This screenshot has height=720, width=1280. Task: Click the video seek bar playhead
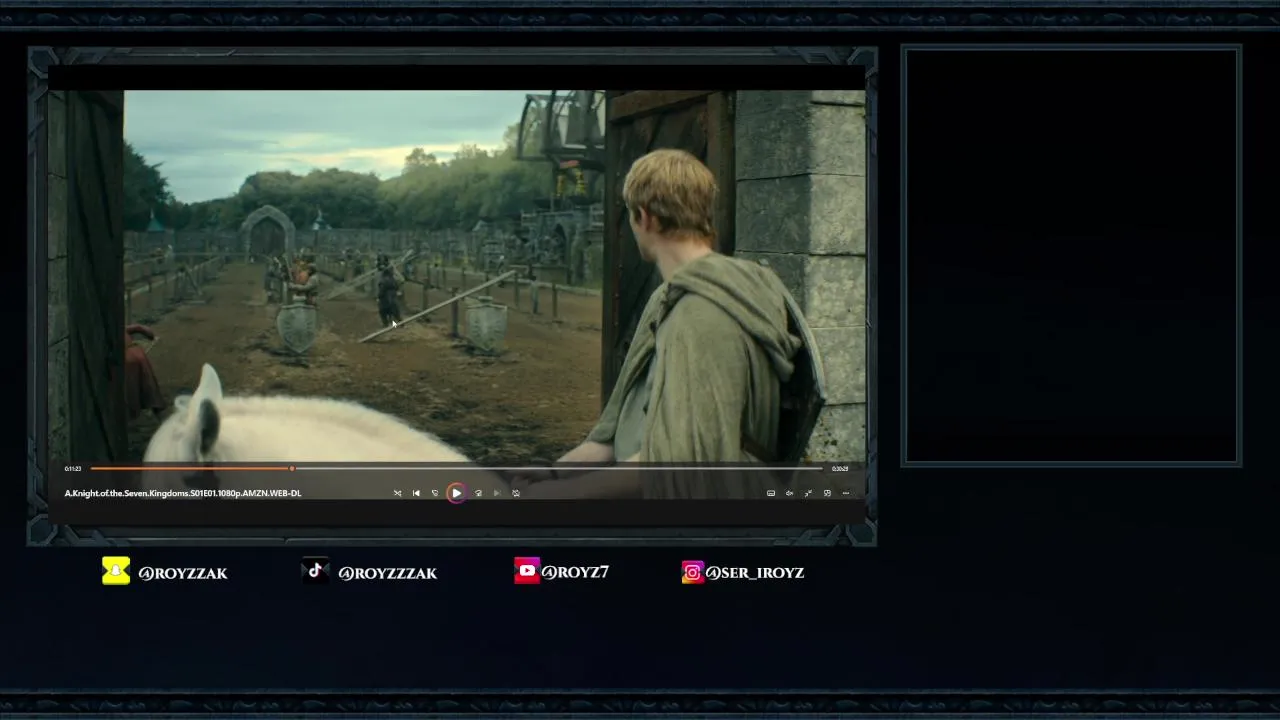point(292,468)
